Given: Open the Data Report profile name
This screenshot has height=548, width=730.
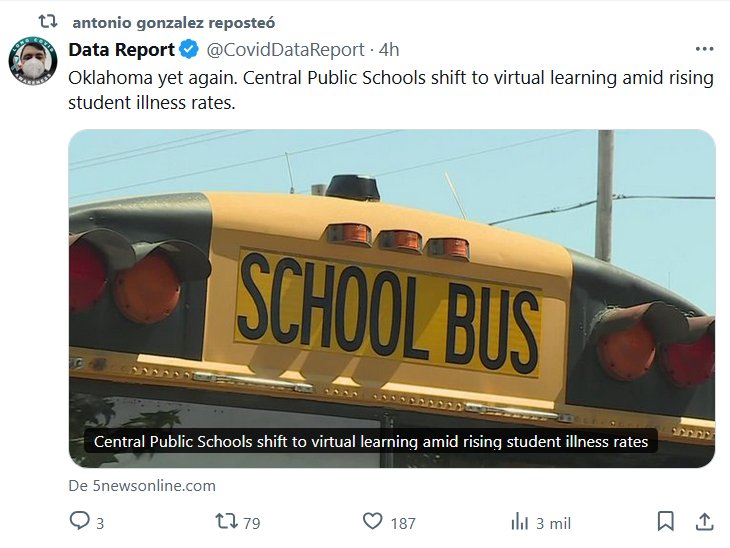Looking at the screenshot, I should pos(121,50).
